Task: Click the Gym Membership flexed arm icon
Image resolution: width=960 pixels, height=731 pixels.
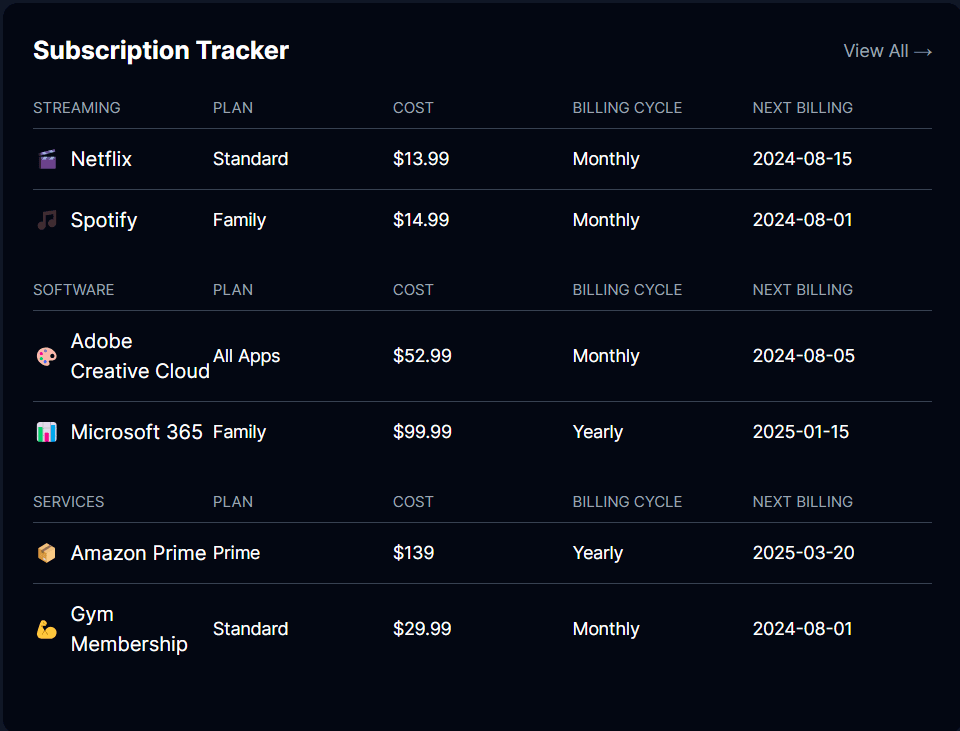Action: tap(45, 629)
